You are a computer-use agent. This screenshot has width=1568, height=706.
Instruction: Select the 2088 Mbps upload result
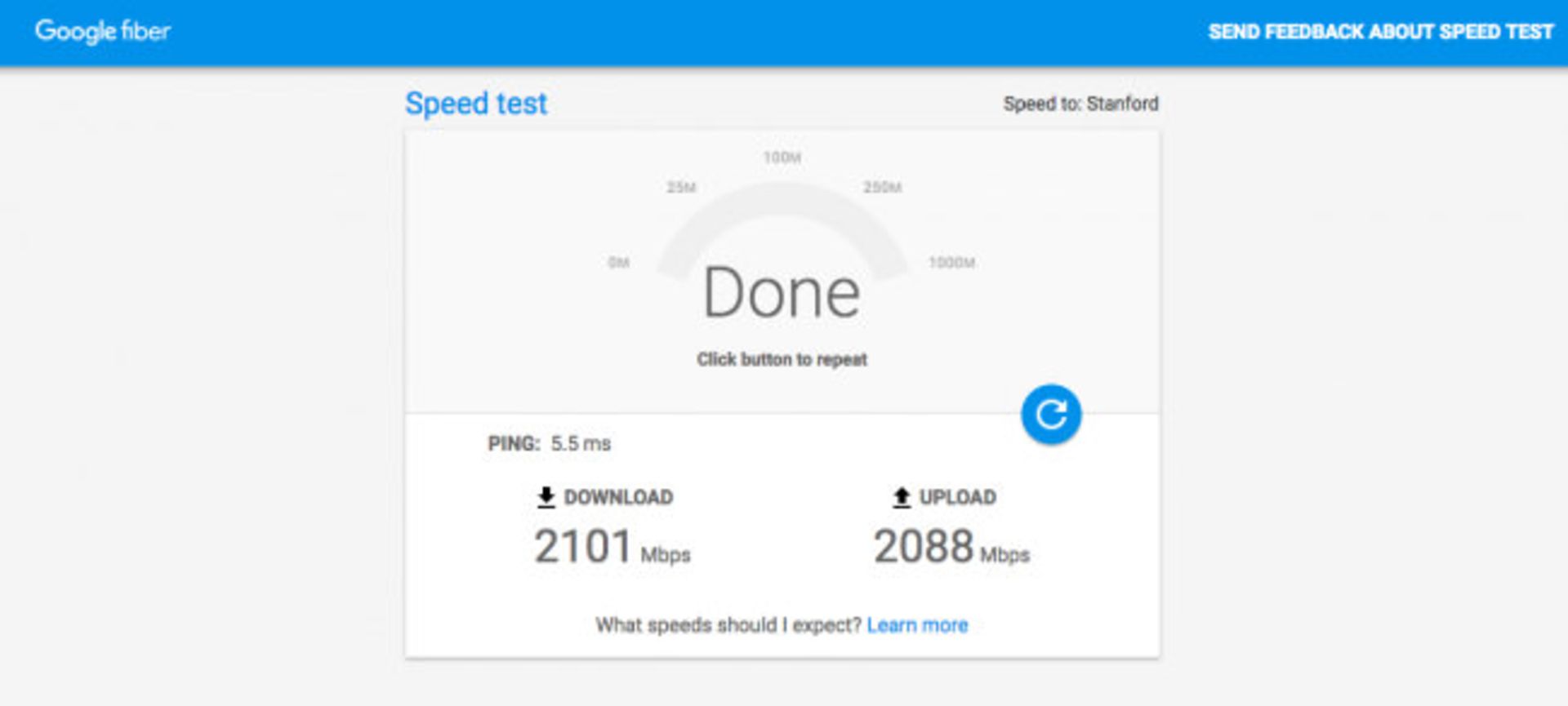[951, 547]
